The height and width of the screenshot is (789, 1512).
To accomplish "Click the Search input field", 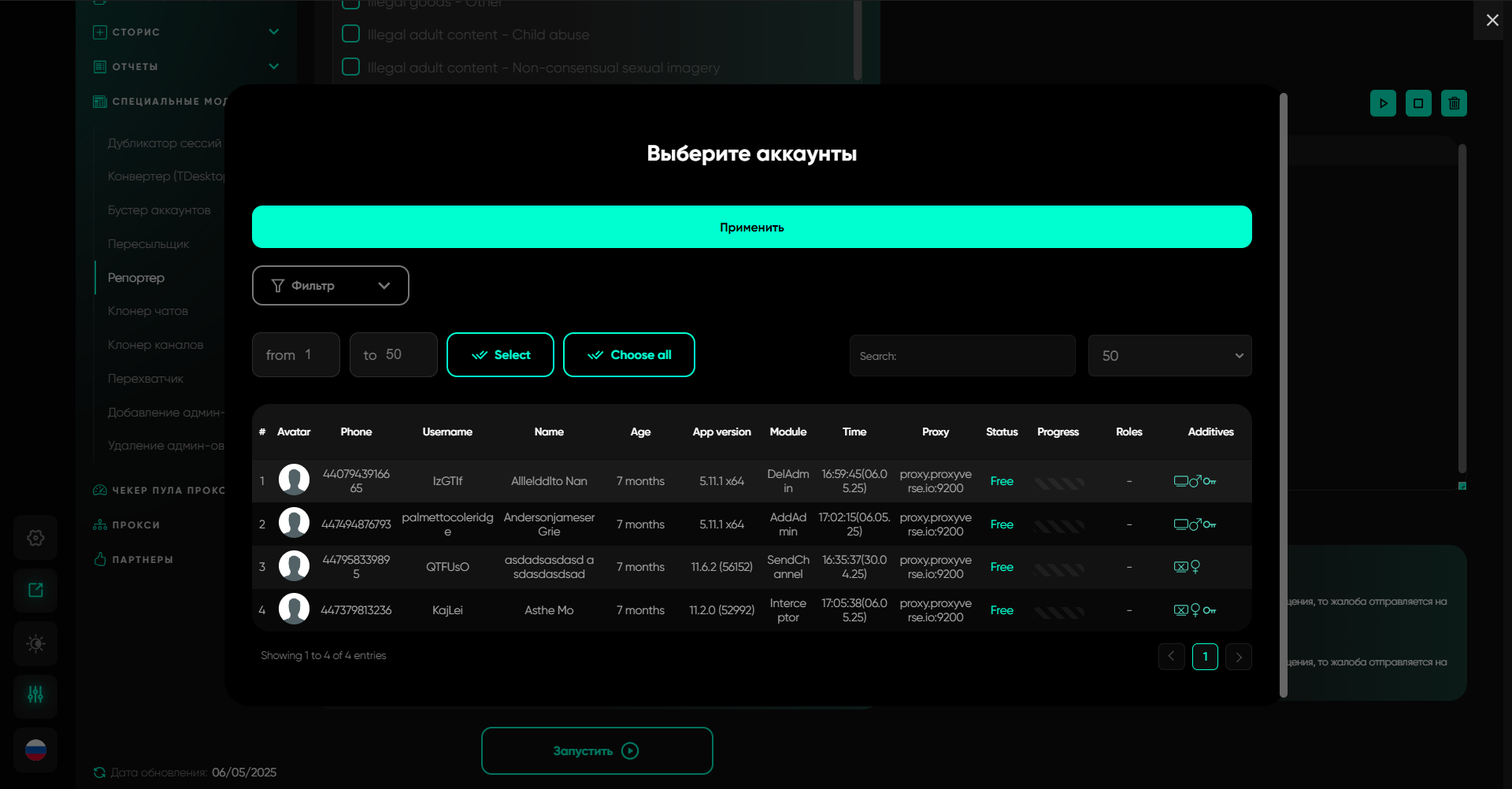I will point(962,356).
